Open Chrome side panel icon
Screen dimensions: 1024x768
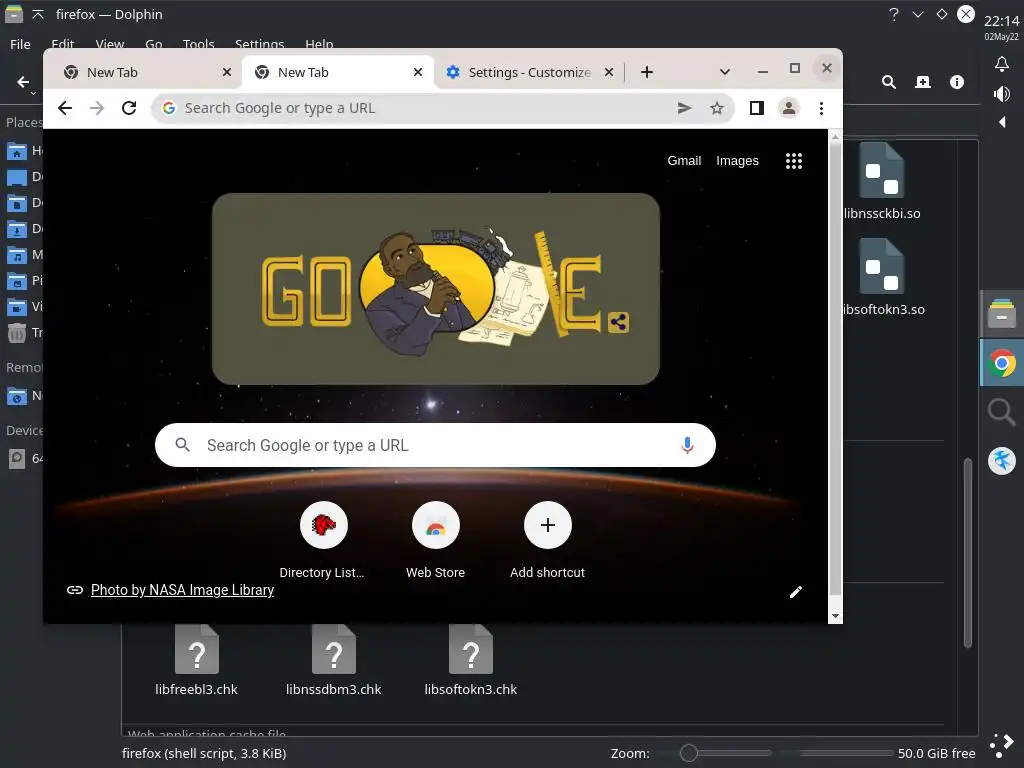756,108
